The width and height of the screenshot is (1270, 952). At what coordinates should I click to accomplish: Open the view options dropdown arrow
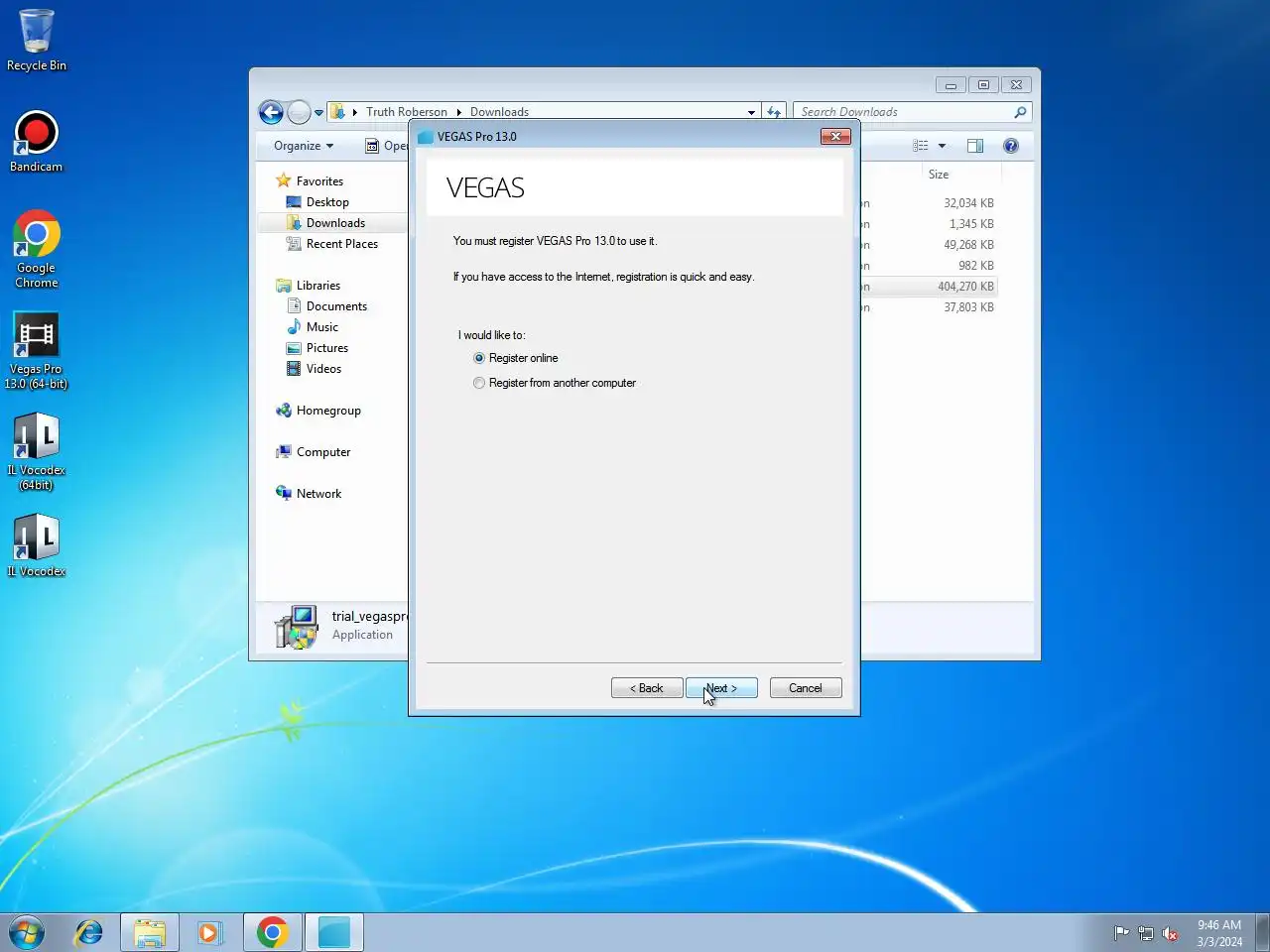click(x=942, y=146)
